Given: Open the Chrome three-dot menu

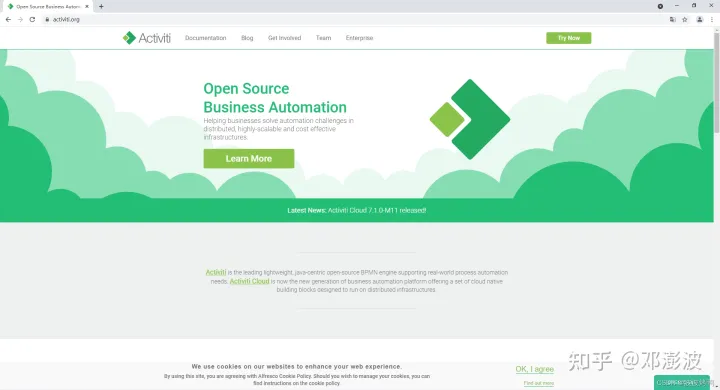Looking at the screenshot, I should tap(712, 19).
